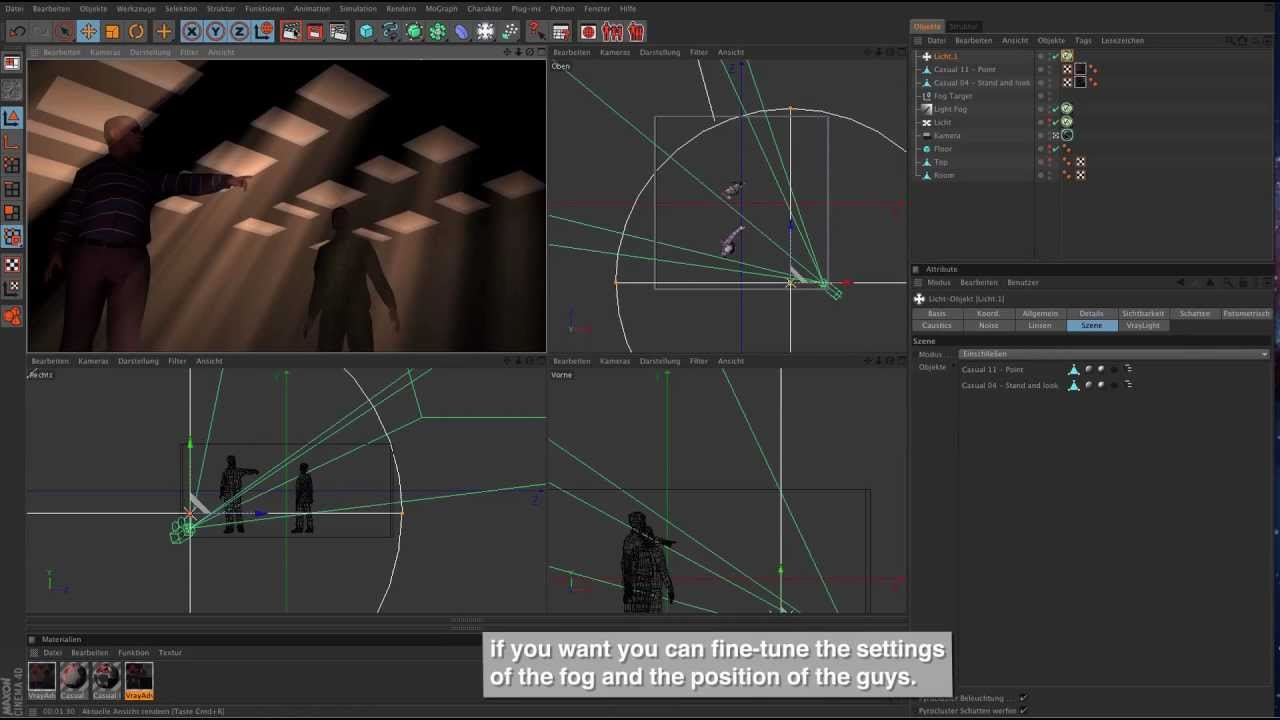The width and height of the screenshot is (1280, 720).
Task: Select the Rotate tool in the toolbar
Action: [x=137, y=32]
